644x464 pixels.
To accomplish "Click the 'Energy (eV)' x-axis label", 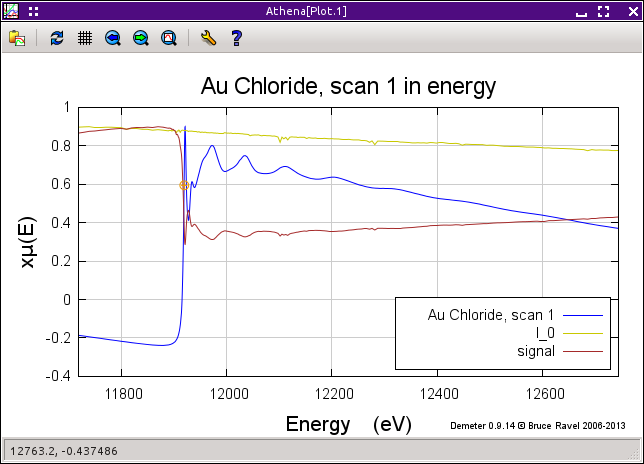I will tap(348, 424).
